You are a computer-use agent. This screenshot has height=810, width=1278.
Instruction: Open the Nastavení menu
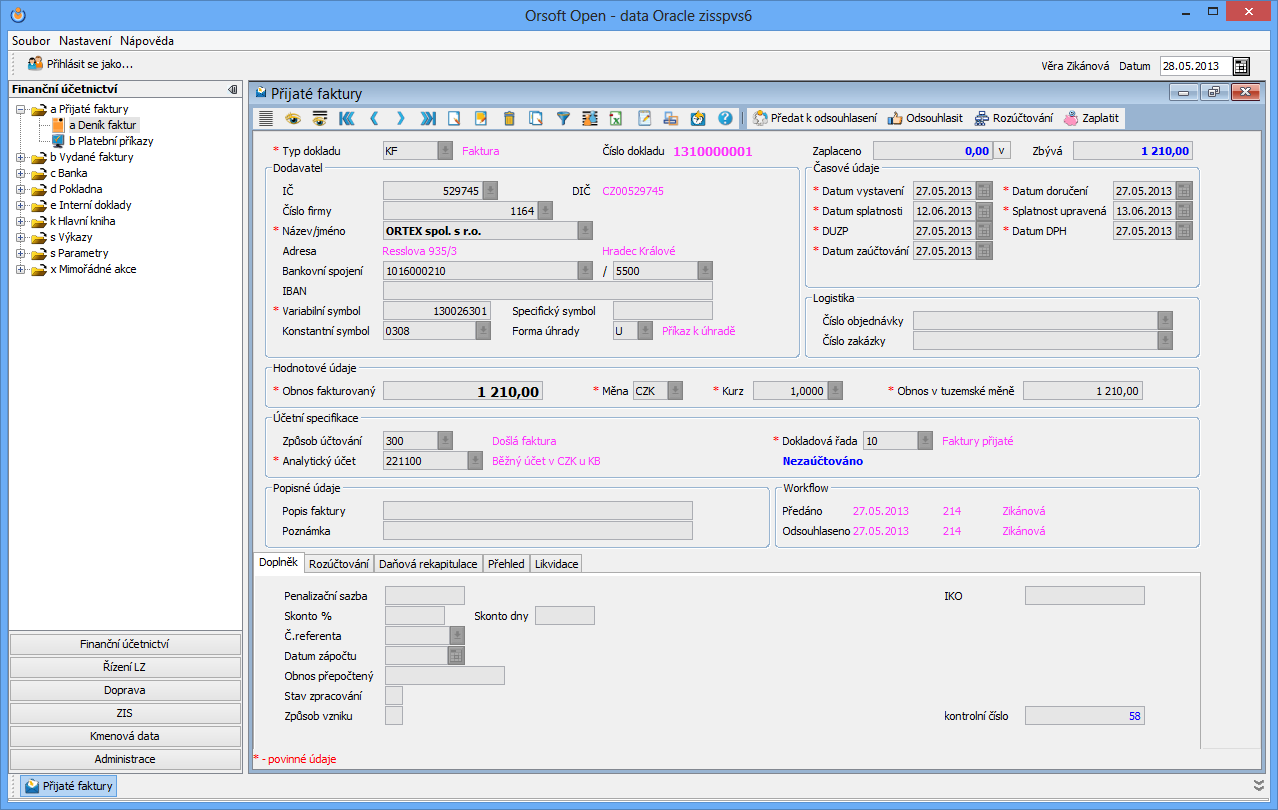(x=85, y=41)
